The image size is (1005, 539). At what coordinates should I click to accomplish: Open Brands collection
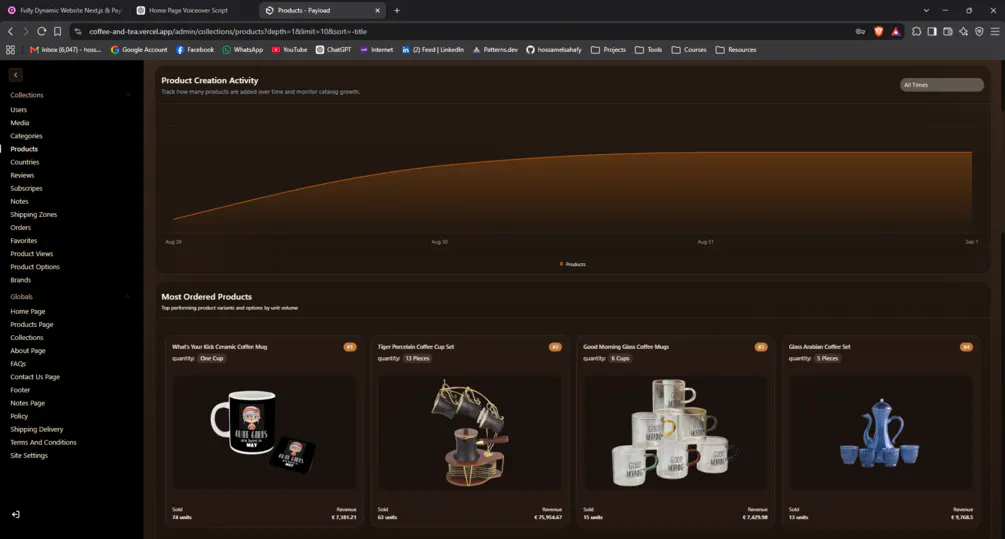[x=21, y=280]
